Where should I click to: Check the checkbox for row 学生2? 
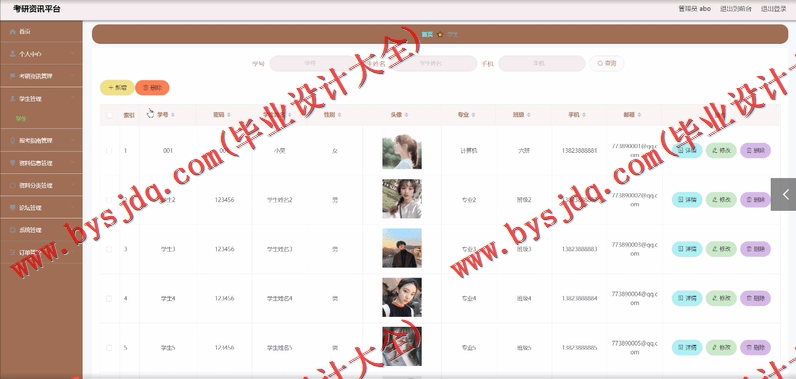(109, 200)
